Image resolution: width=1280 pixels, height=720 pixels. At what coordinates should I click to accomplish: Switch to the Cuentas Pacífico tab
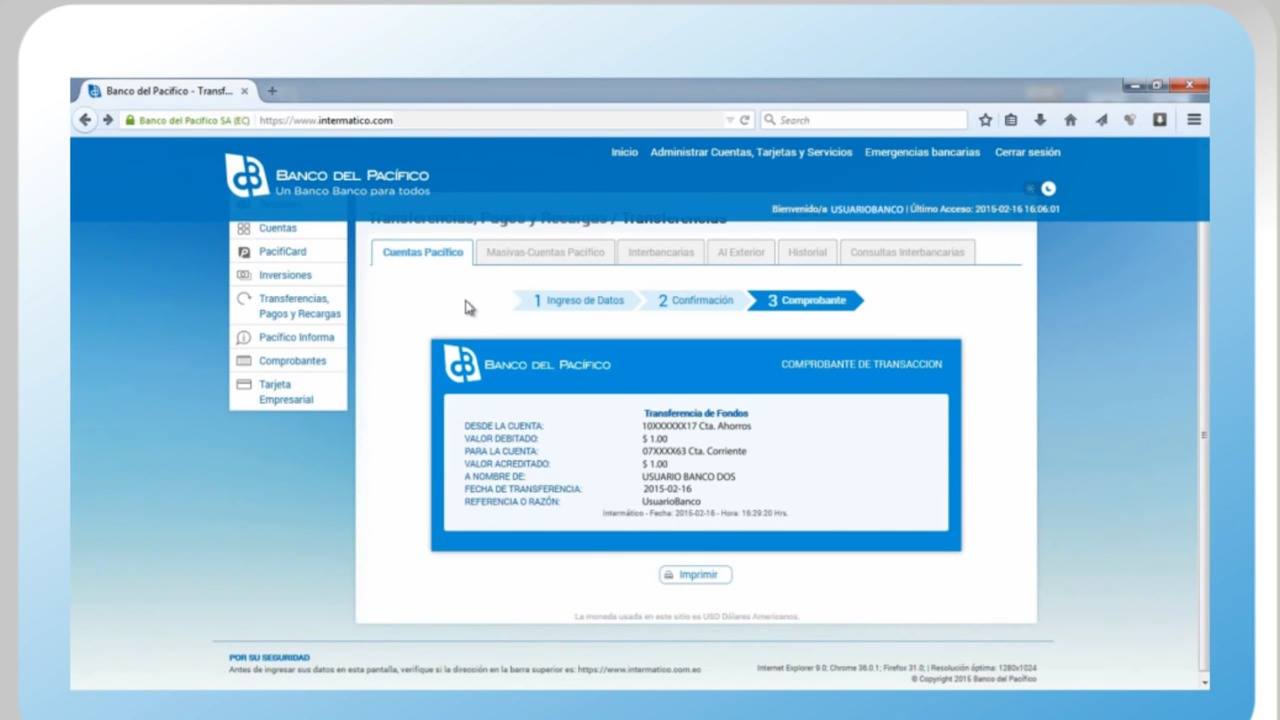(422, 252)
